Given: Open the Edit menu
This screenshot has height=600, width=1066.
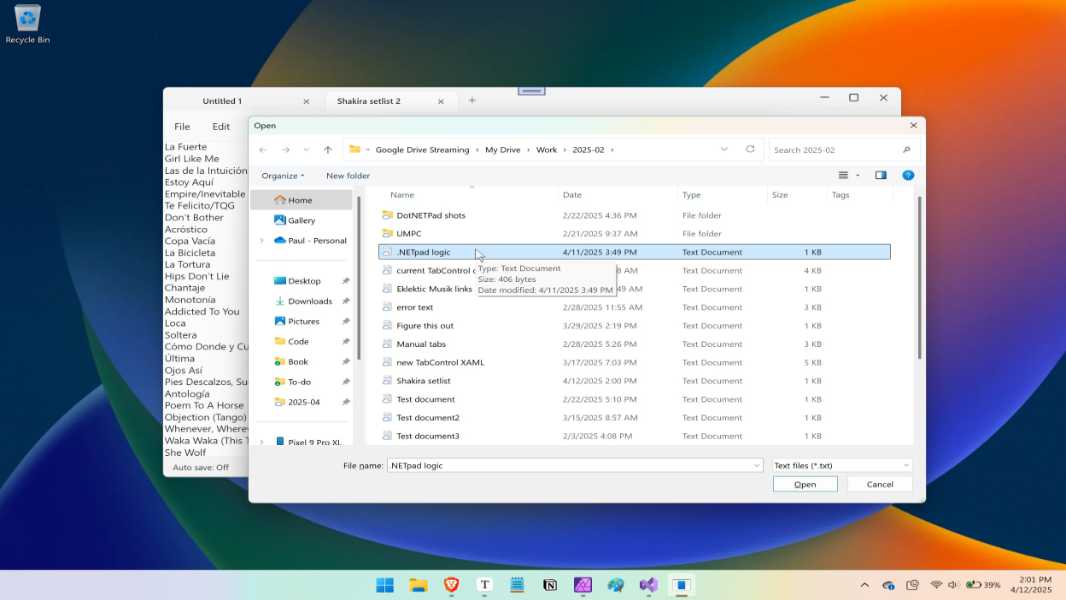Looking at the screenshot, I should point(220,126).
